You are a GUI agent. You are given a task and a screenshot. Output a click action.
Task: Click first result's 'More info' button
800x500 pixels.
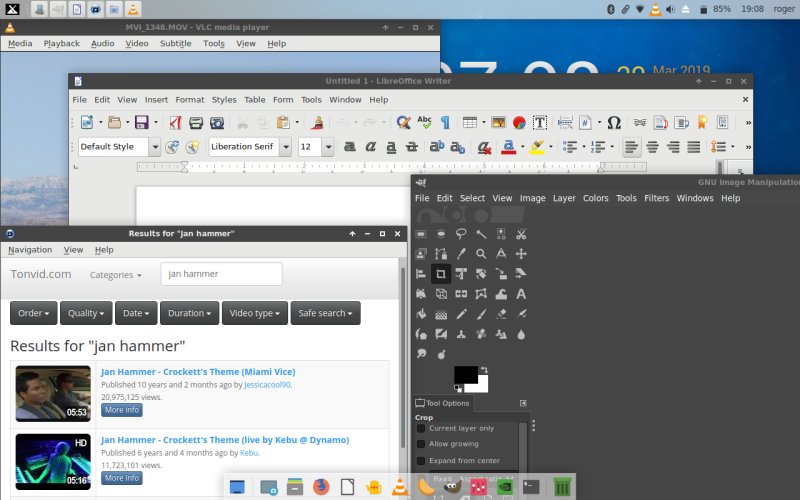point(122,410)
